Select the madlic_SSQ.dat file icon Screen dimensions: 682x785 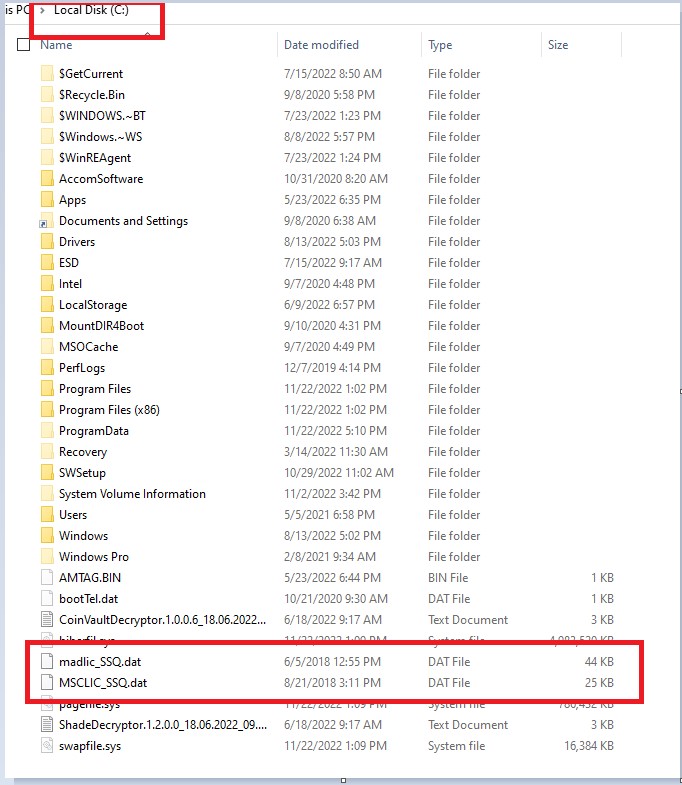coord(46,662)
